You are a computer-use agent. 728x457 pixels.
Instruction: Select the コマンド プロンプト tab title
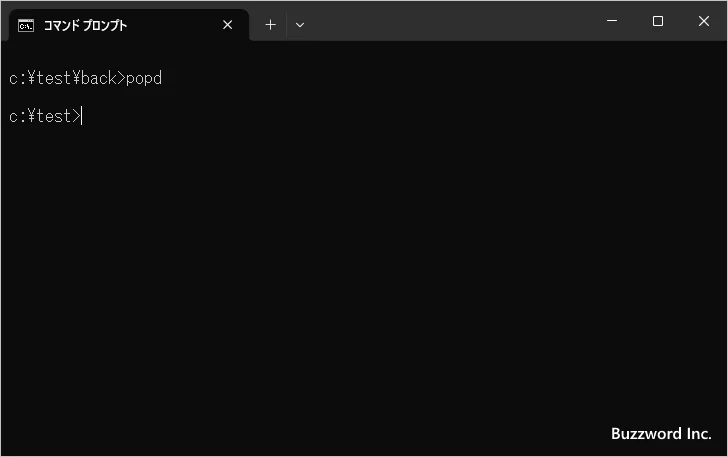(x=85, y=25)
